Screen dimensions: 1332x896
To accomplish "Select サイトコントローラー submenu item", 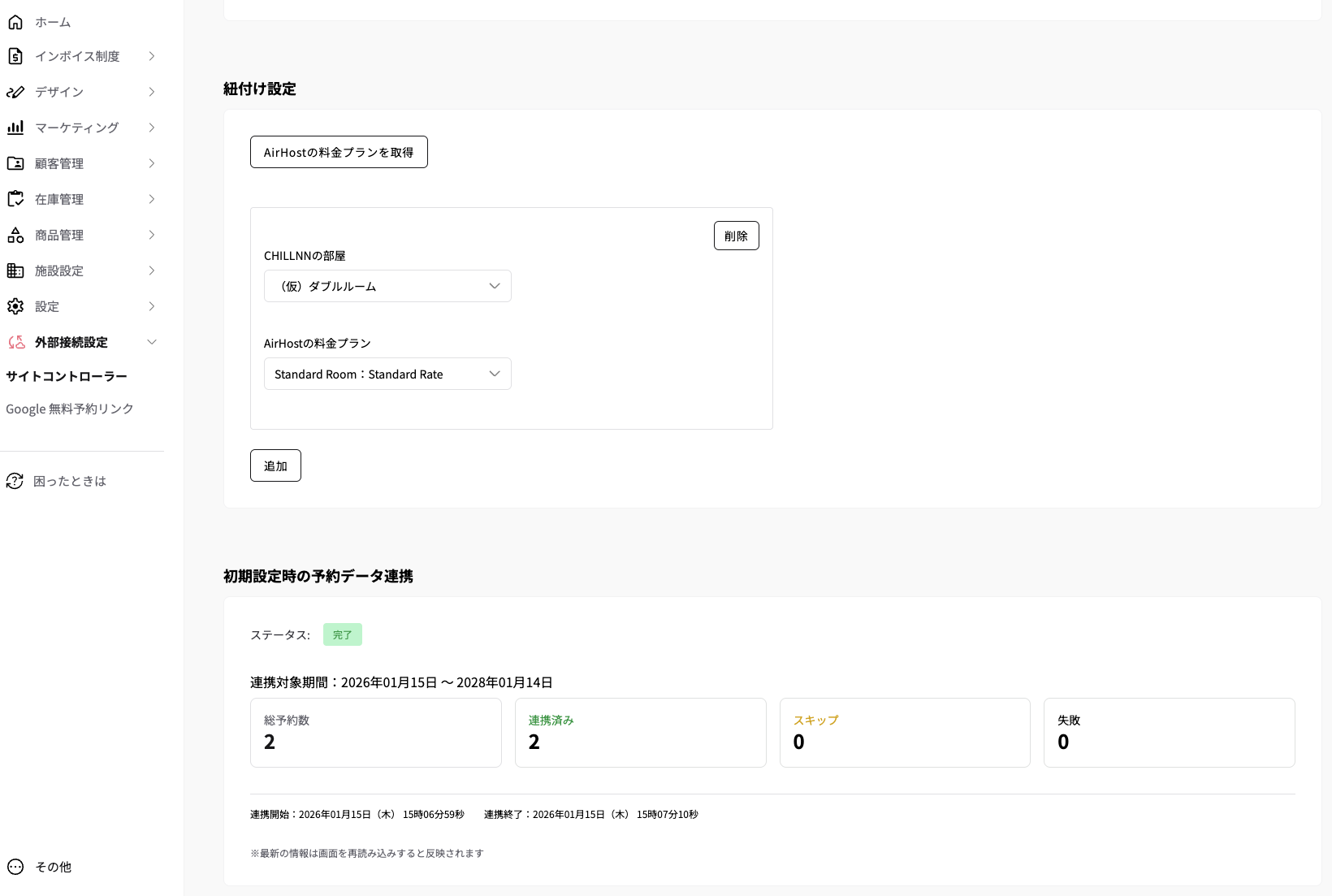I will (67, 376).
